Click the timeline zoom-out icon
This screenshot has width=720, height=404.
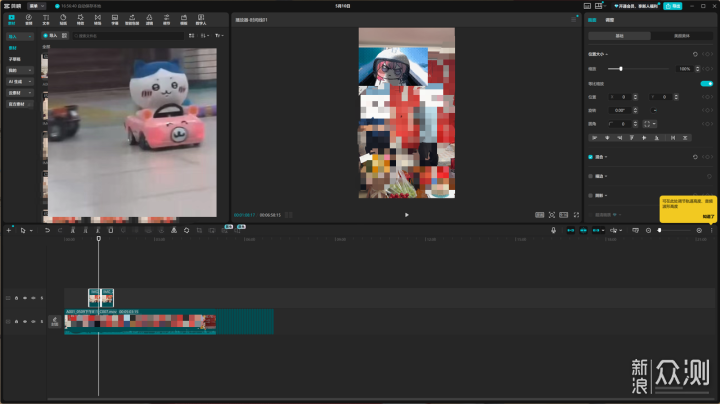pyautogui.click(x=648, y=230)
